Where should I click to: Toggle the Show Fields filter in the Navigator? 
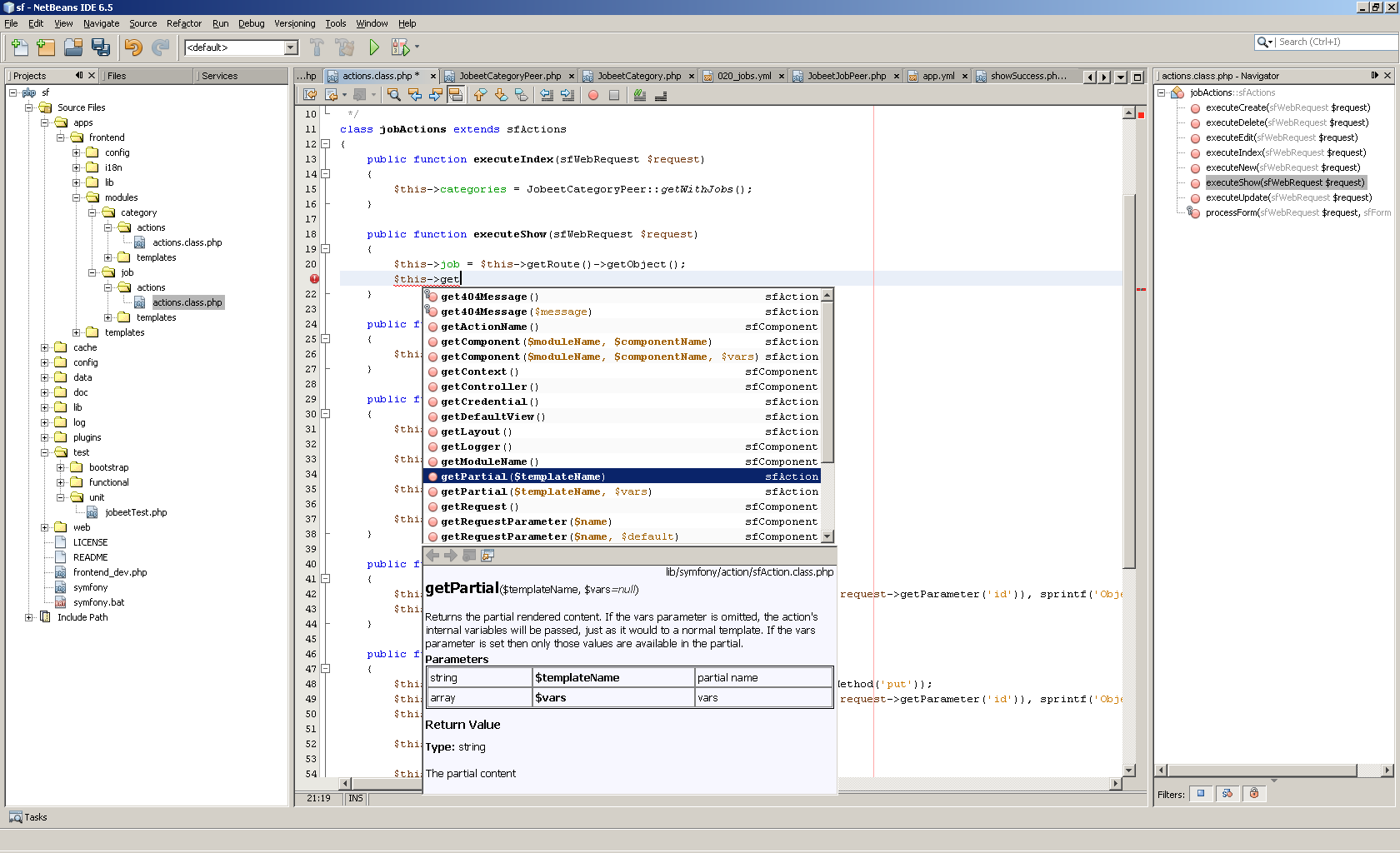coord(1201,794)
